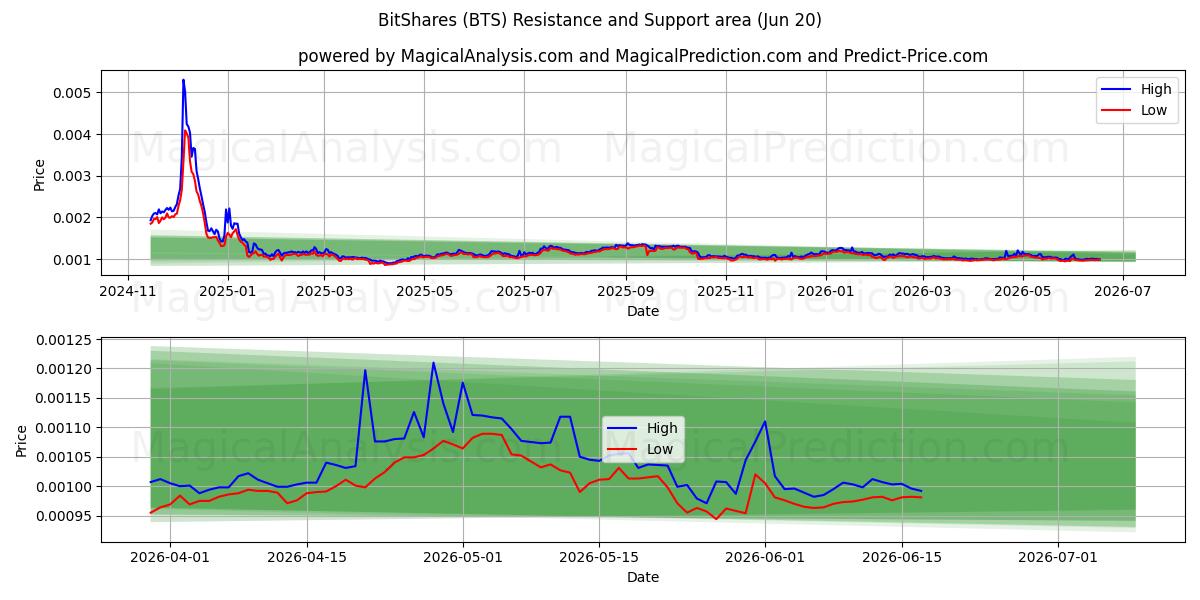
Task: Click the top chart x-axis date 2026-05
Action: pos(1023,291)
